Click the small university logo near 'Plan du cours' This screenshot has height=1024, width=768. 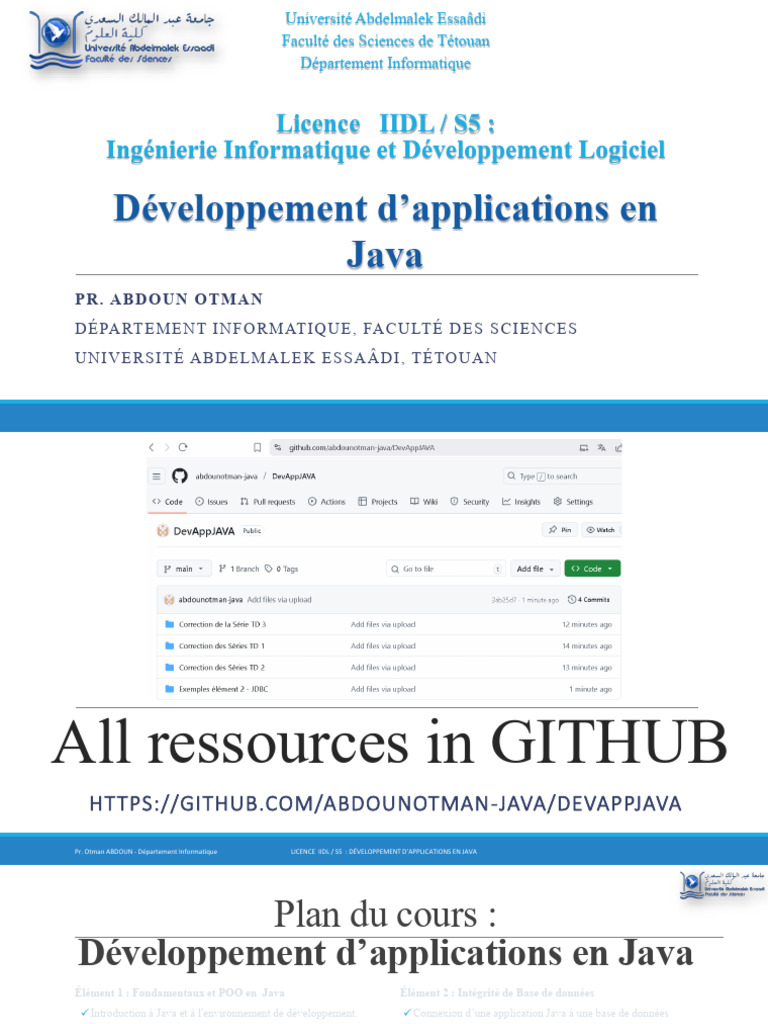722,884
